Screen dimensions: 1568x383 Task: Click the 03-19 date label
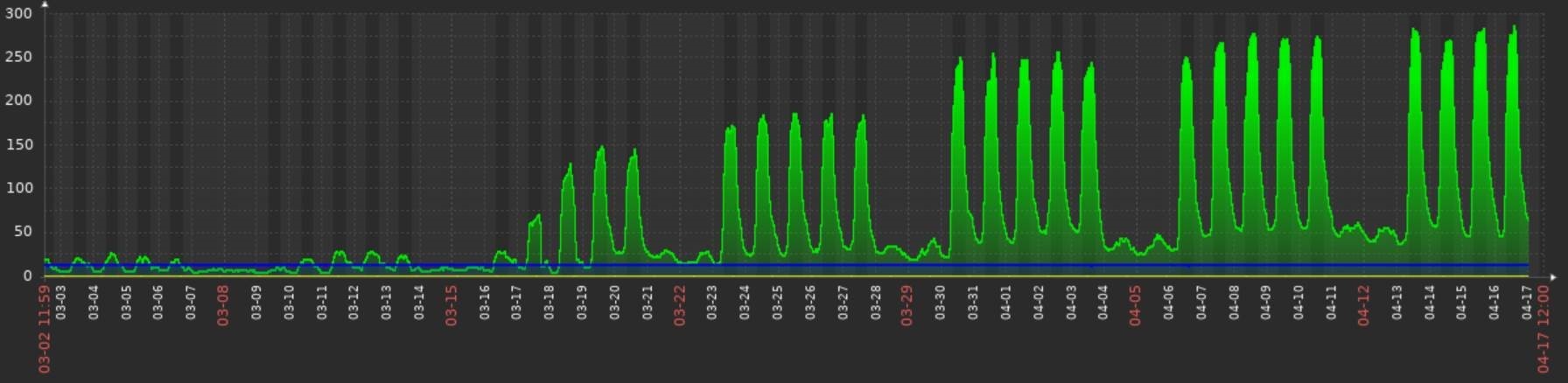582,302
